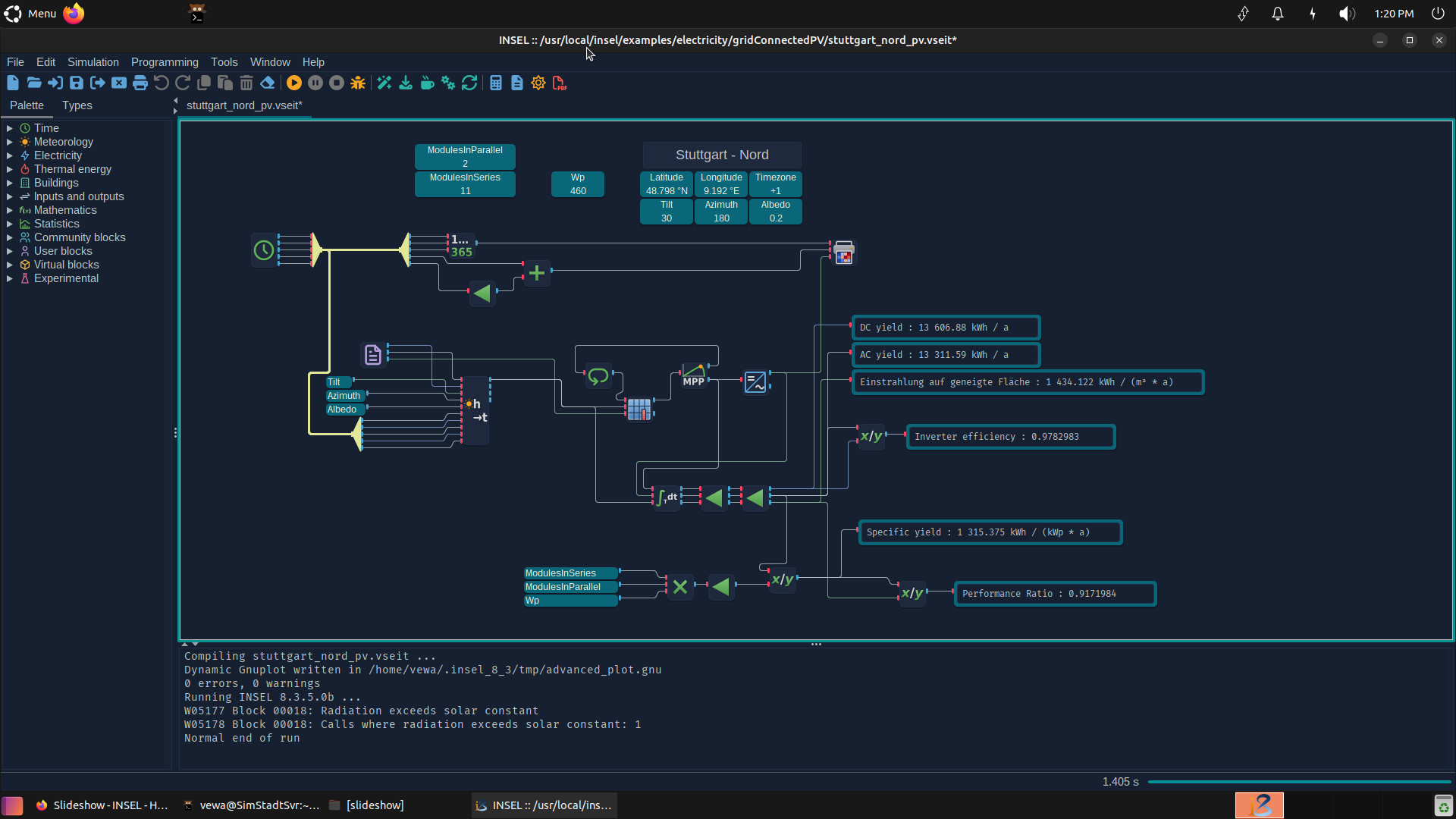
Task: Expand the Electricity palette category
Action: (x=58, y=155)
